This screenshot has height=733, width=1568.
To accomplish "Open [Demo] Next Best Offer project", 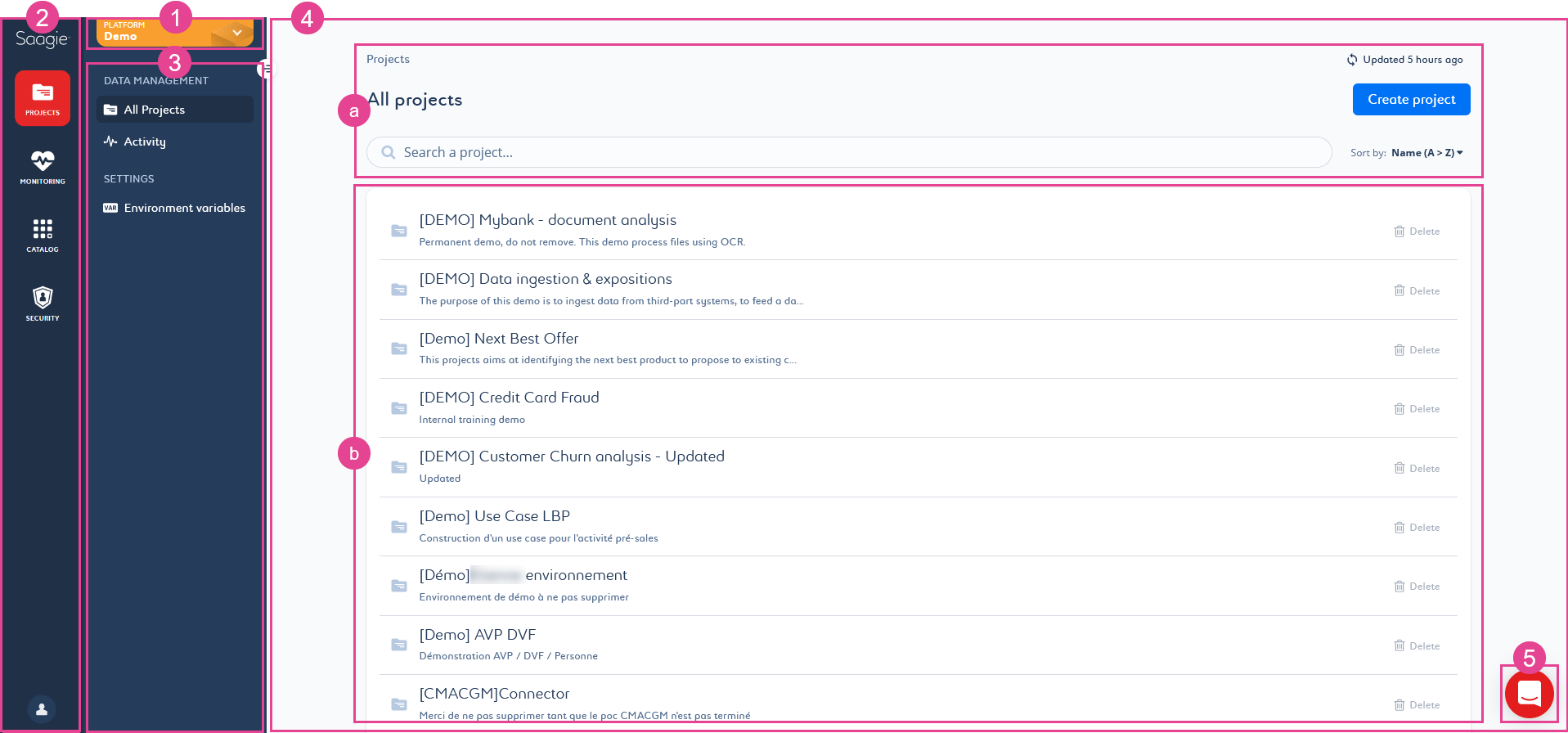I will pos(498,339).
